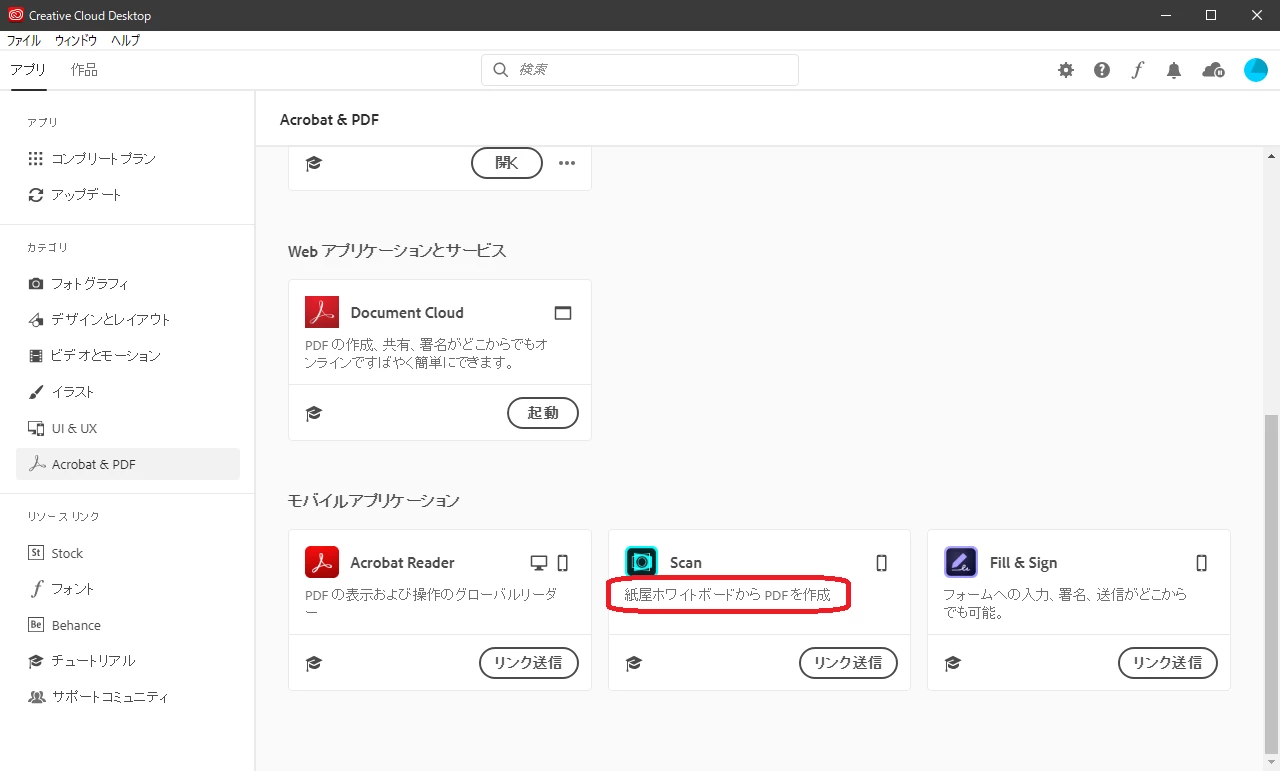This screenshot has width=1280, height=771.
Task: Select アップデート in sidebar
Action: pos(128,195)
